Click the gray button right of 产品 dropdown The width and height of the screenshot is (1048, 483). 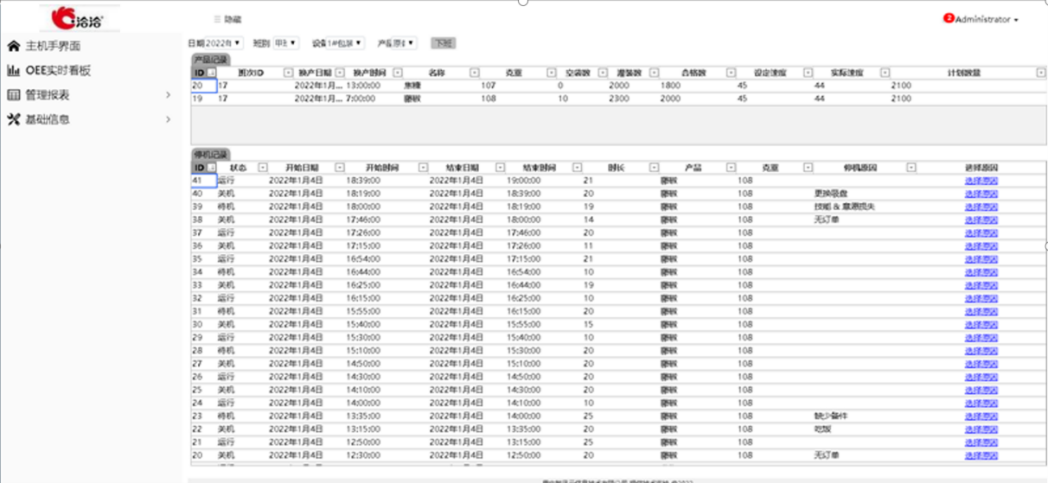[443, 43]
